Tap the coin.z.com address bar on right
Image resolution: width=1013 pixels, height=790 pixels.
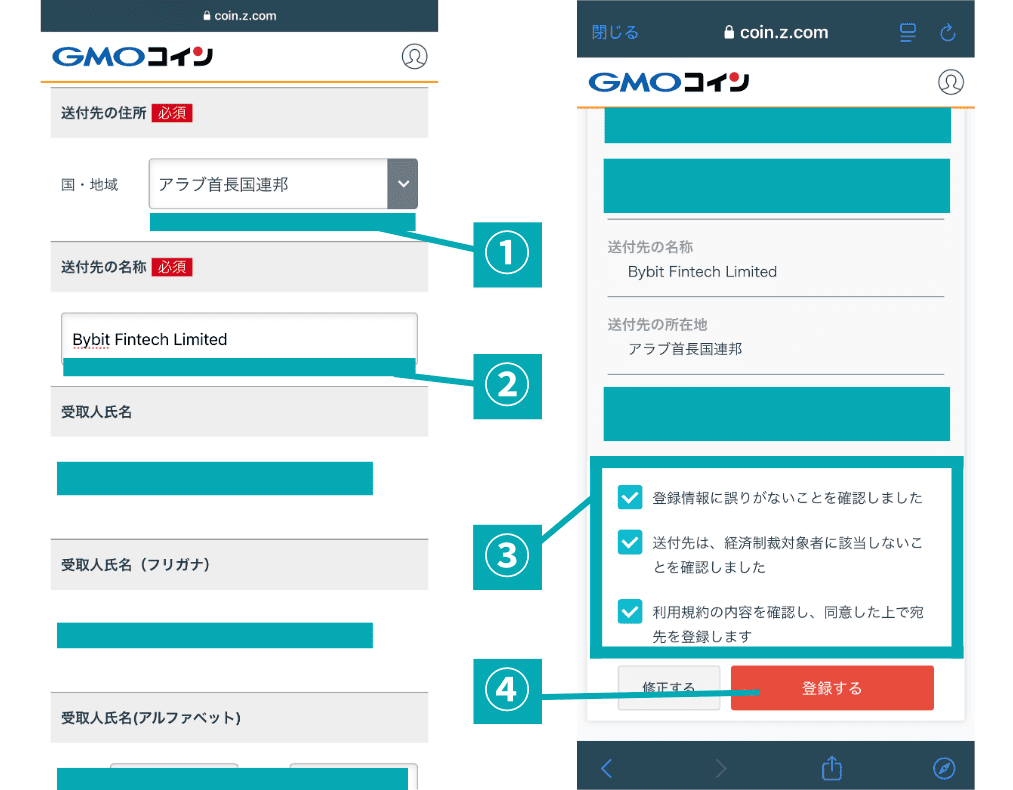(776, 33)
